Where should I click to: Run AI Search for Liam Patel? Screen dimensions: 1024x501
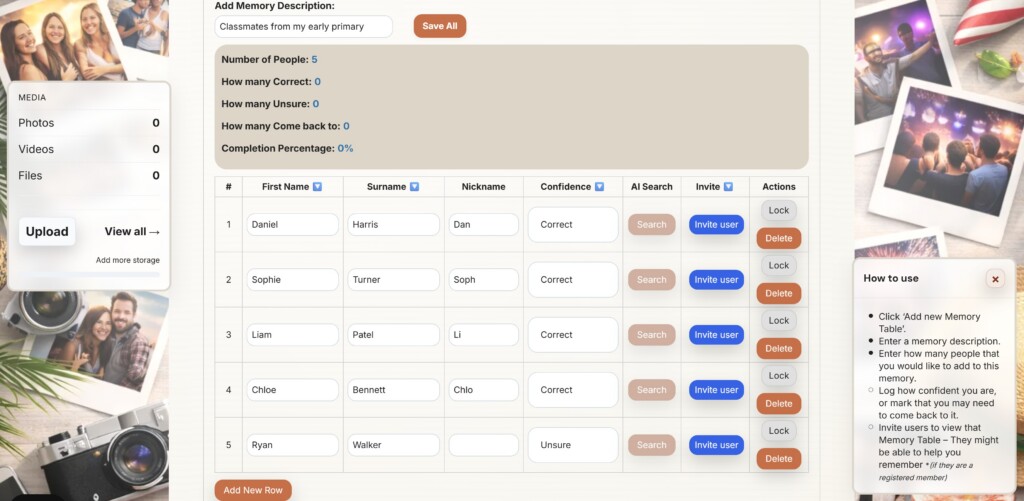pyautogui.click(x=652, y=335)
